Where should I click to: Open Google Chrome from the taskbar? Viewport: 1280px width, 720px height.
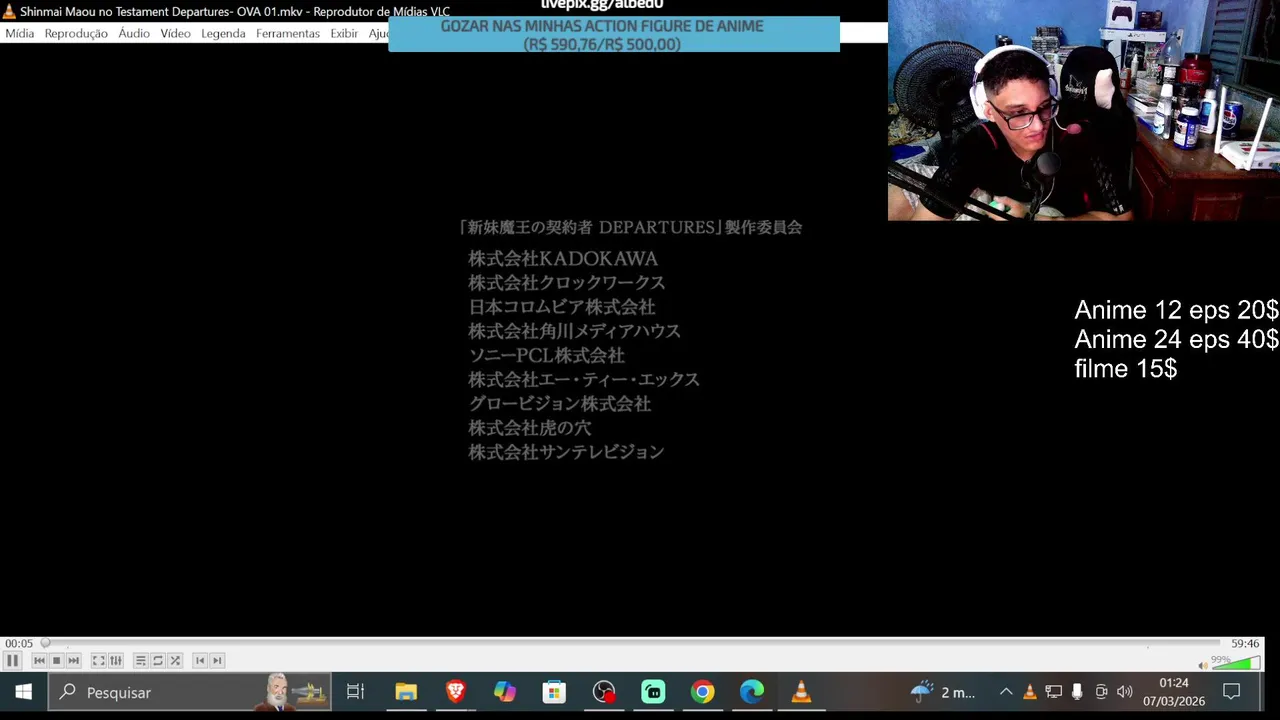(702, 692)
